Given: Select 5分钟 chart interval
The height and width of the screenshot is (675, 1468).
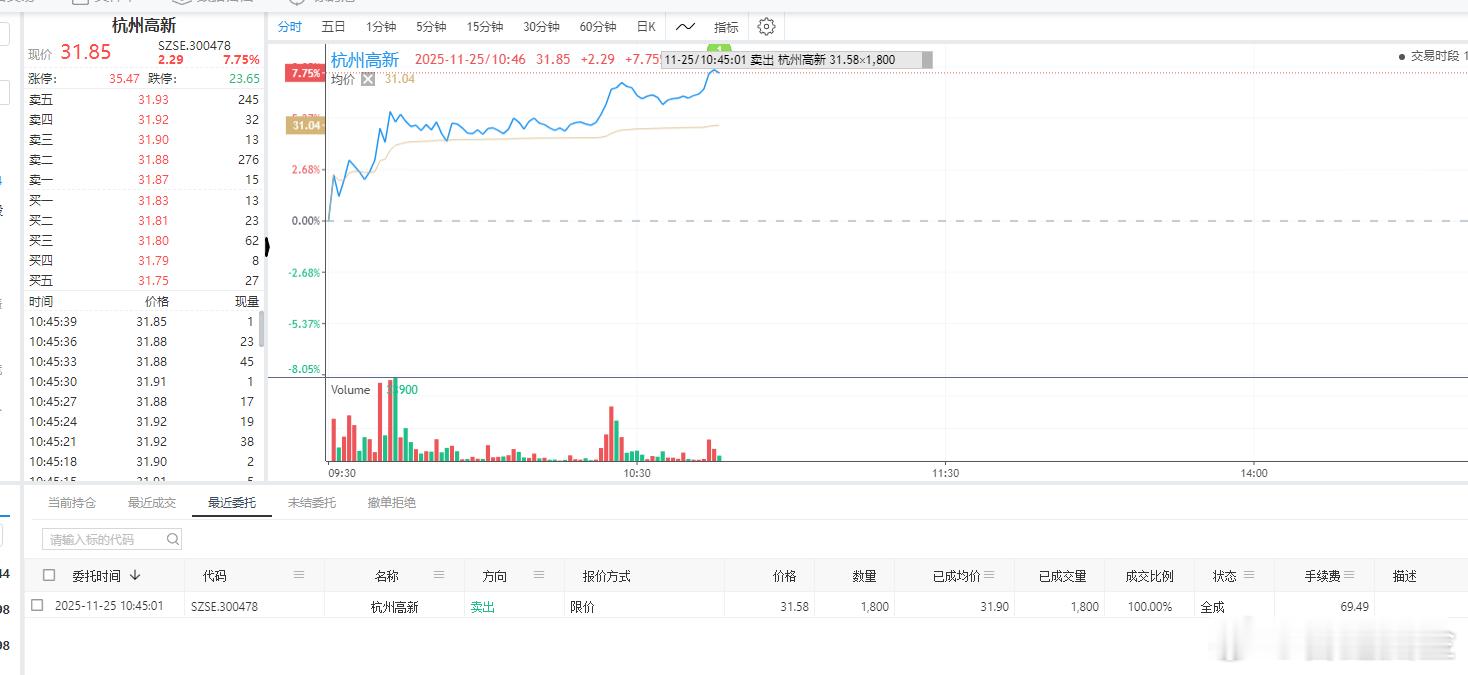Looking at the screenshot, I should (x=431, y=27).
